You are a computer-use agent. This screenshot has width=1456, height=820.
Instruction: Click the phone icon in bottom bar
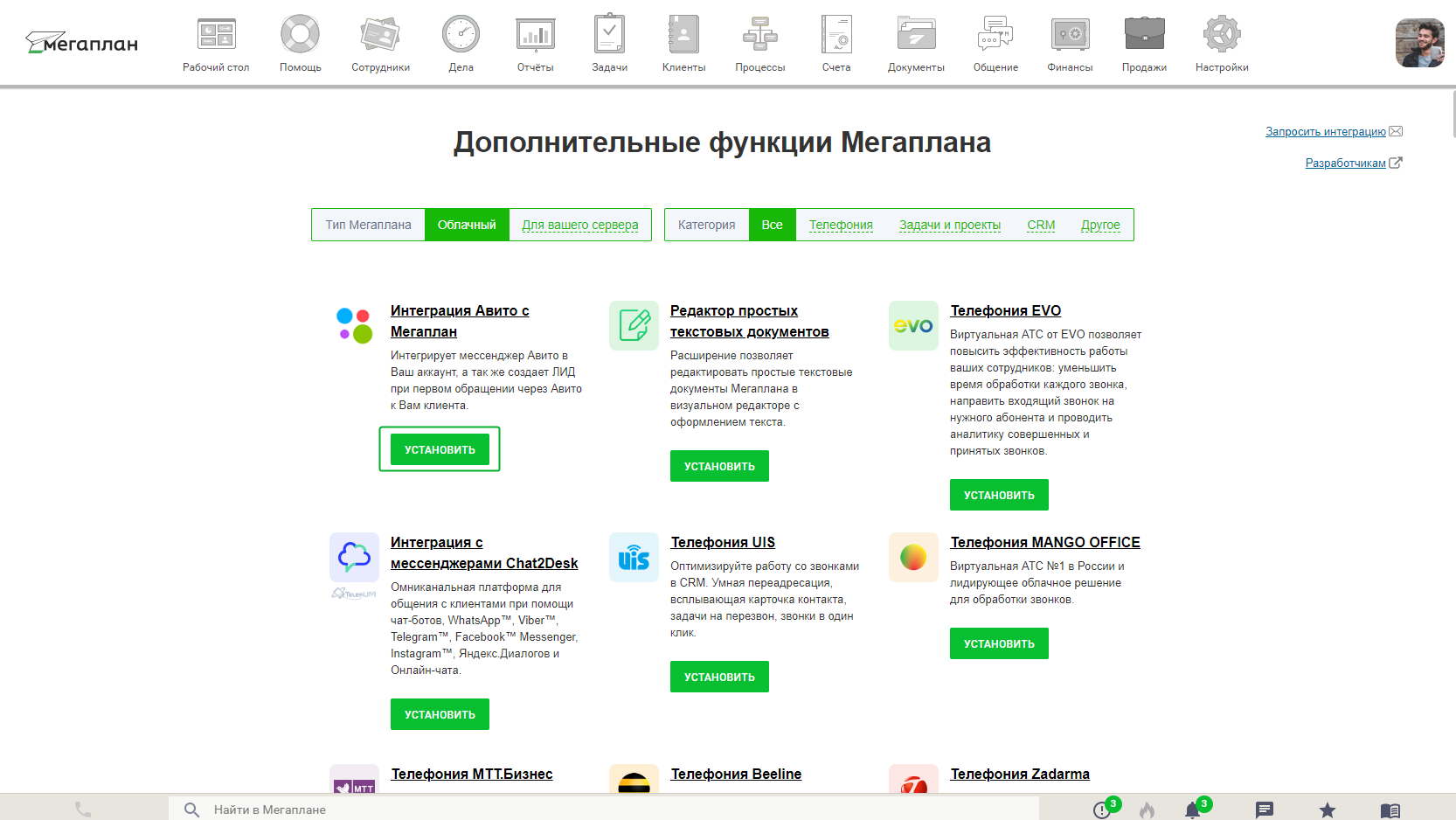[x=83, y=810]
